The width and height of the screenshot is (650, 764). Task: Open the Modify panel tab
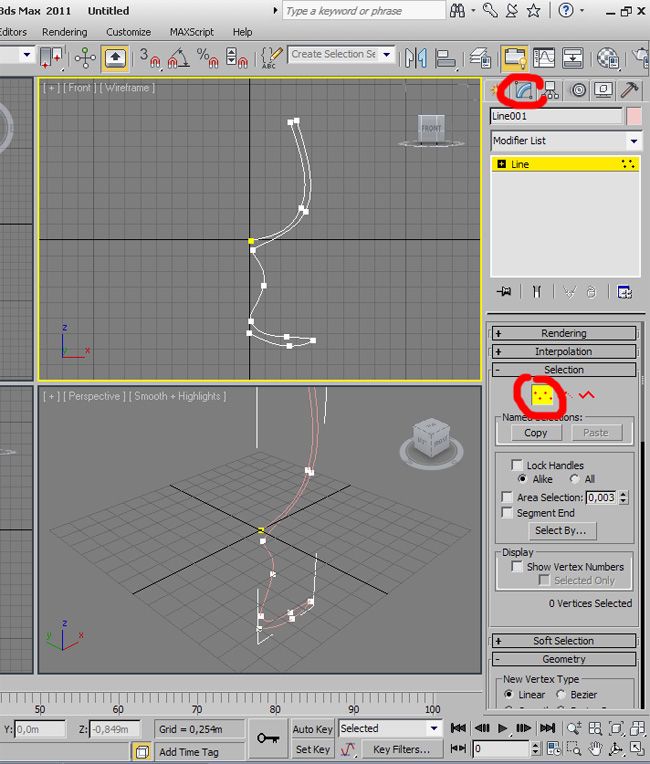coord(524,91)
